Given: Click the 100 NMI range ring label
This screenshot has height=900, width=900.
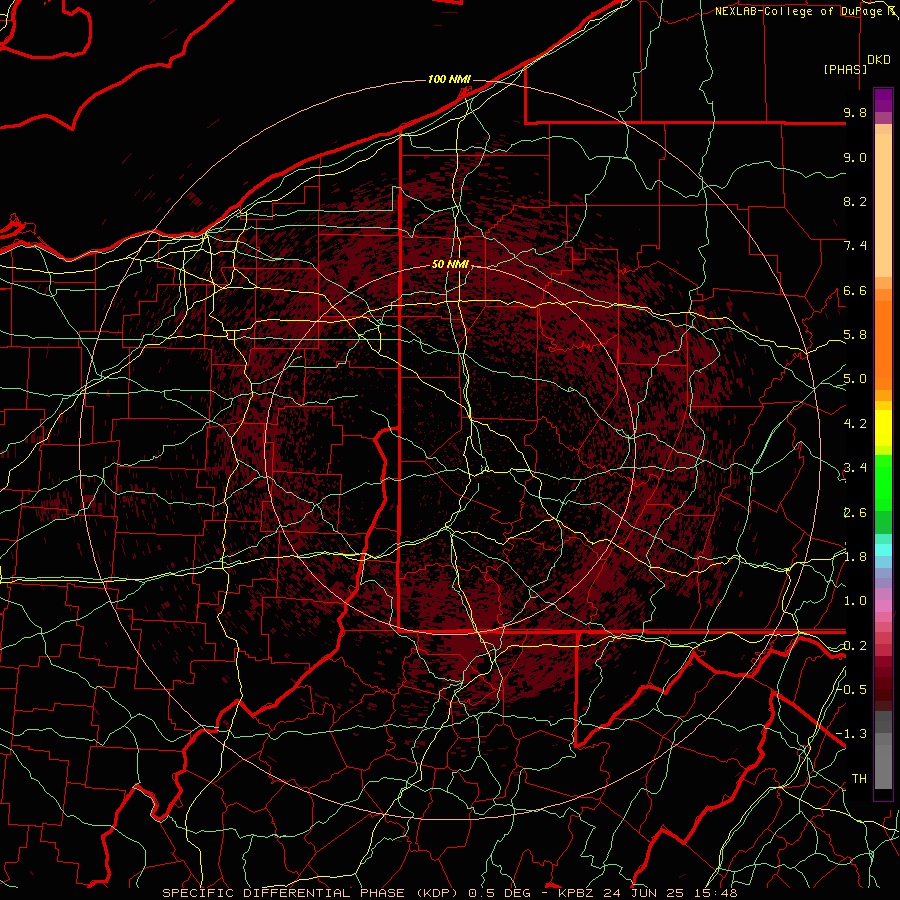Looking at the screenshot, I should (x=449, y=79).
